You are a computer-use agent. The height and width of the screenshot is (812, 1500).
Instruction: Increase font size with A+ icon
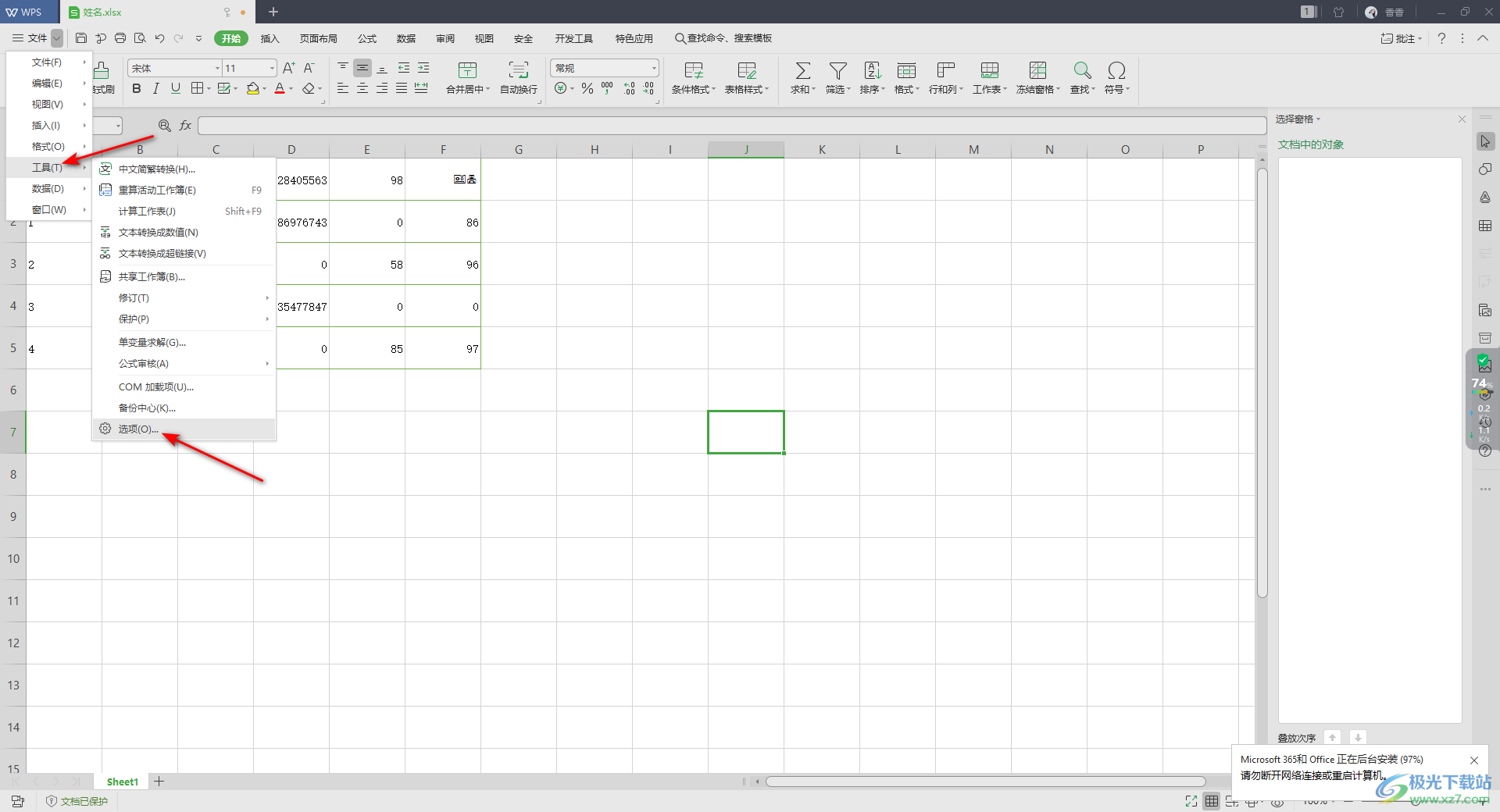pyautogui.click(x=289, y=68)
